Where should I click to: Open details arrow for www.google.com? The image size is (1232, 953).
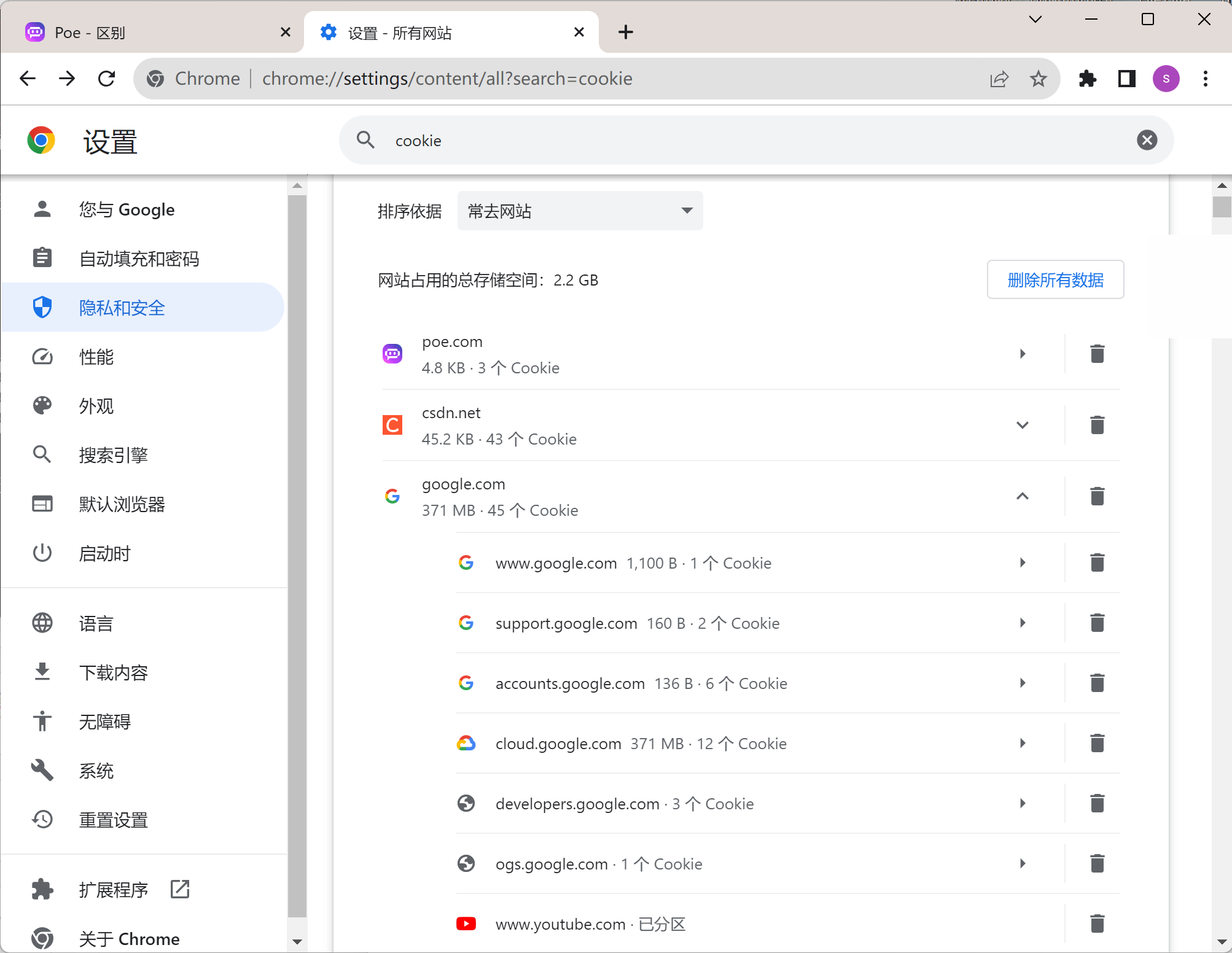[1022, 562]
